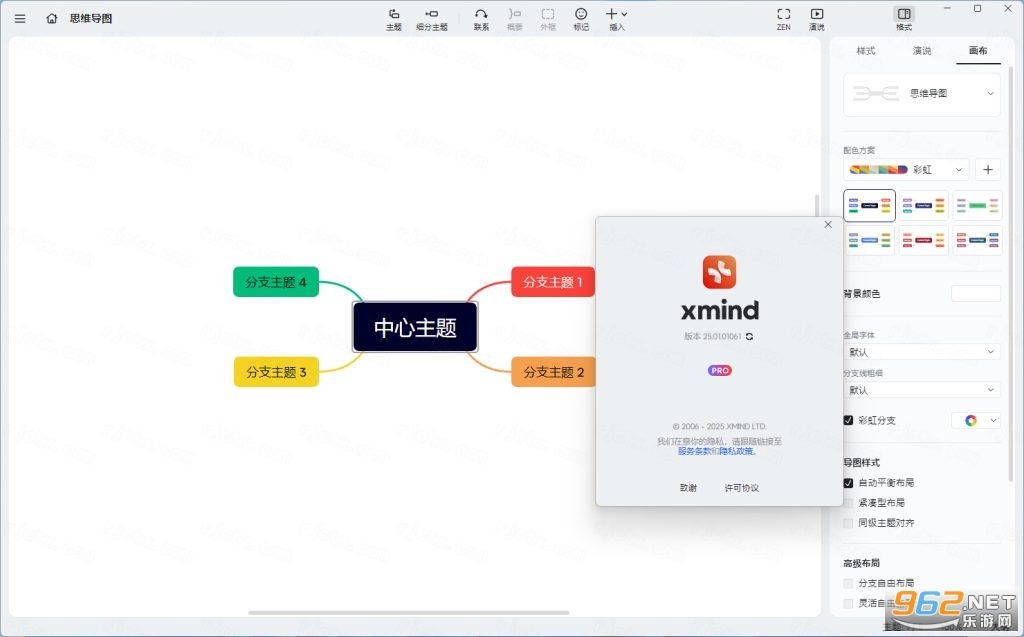1024x637 pixels.
Task: Enable 同级主题对齐 checkbox
Action: pyautogui.click(x=848, y=523)
